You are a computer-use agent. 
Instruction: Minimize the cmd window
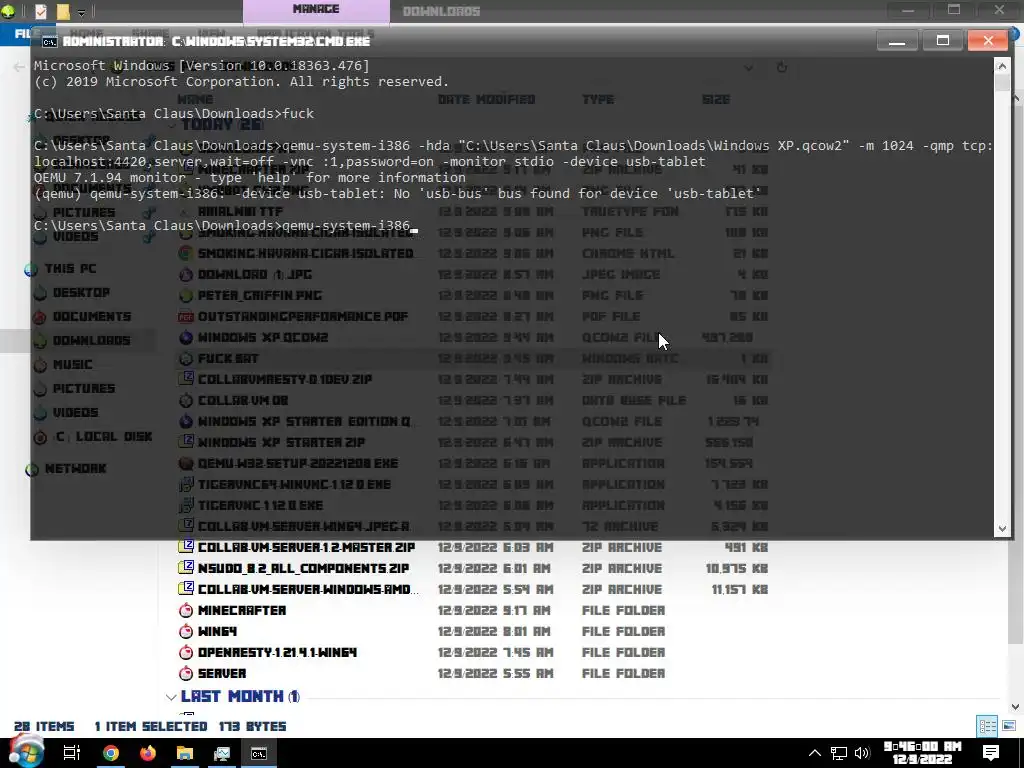click(x=897, y=41)
